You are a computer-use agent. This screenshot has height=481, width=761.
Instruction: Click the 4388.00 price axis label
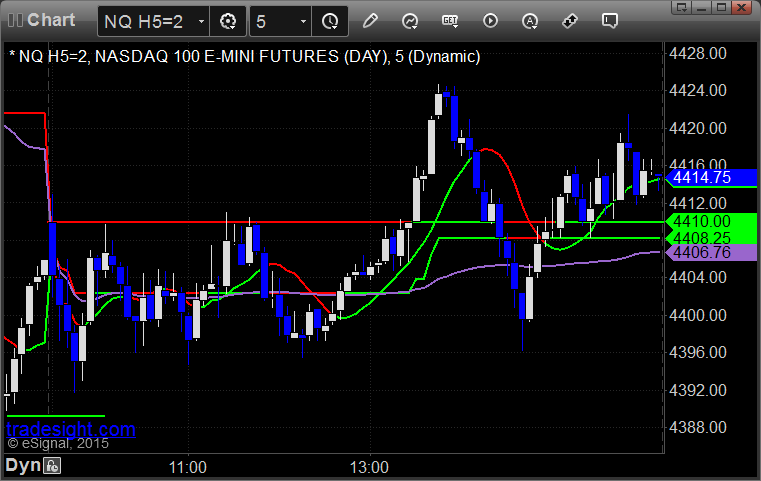tap(697, 428)
